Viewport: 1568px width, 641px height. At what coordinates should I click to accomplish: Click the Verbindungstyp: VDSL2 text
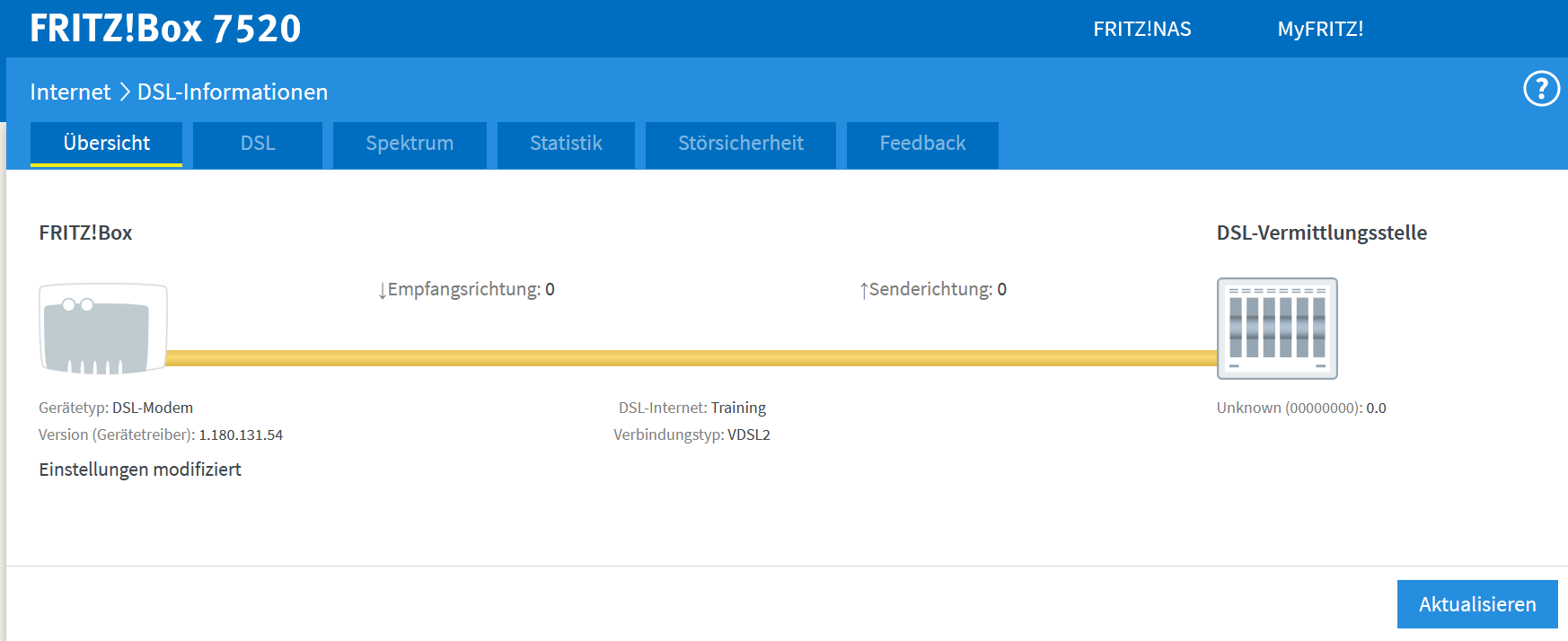click(x=692, y=435)
